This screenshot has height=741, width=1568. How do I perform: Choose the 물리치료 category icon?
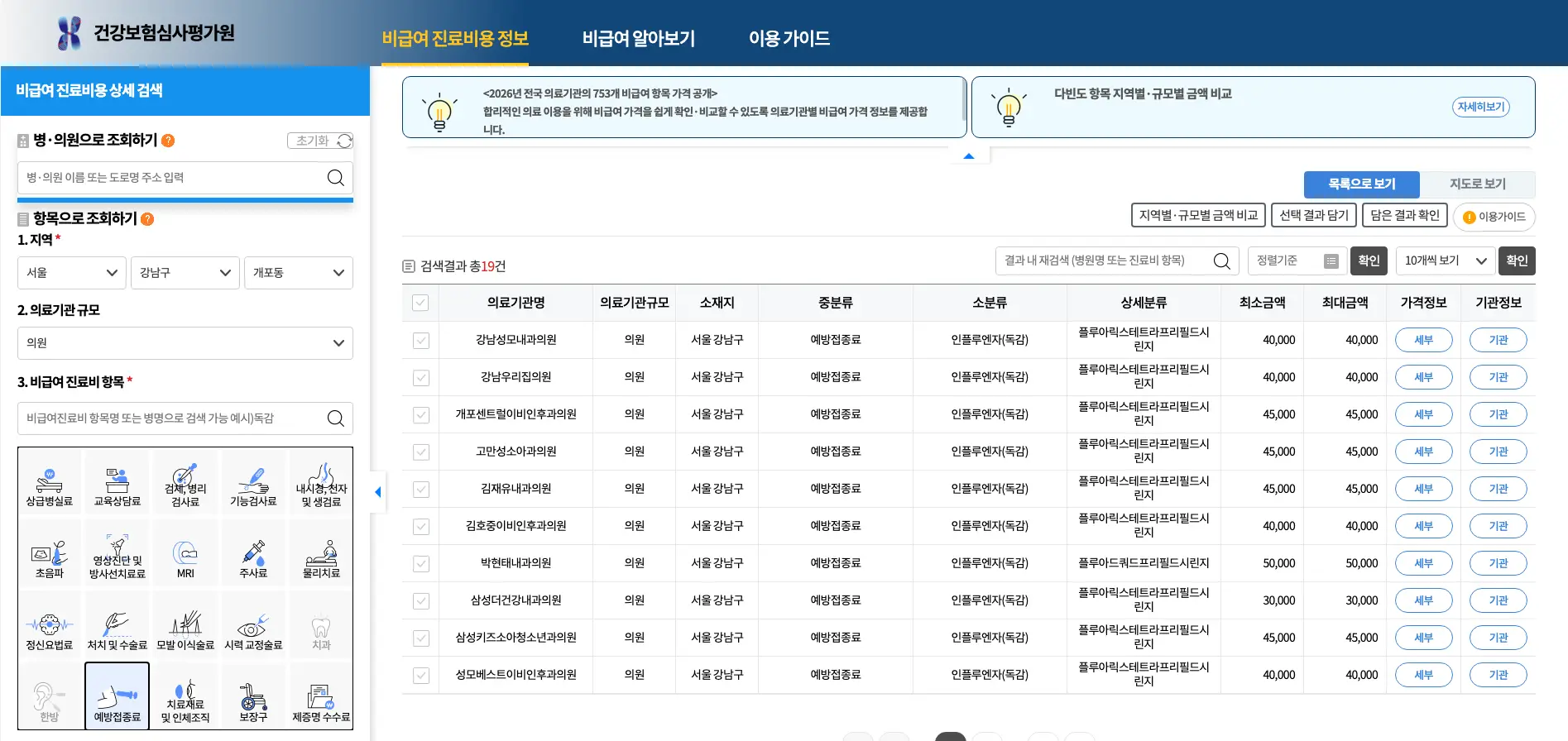tap(321, 553)
